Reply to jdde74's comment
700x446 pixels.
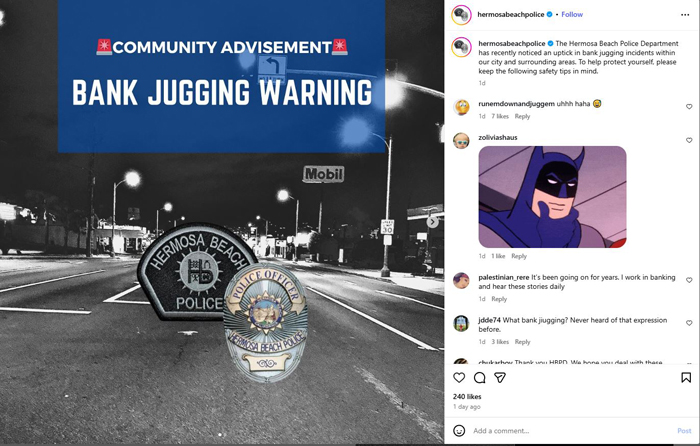pos(522,342)
